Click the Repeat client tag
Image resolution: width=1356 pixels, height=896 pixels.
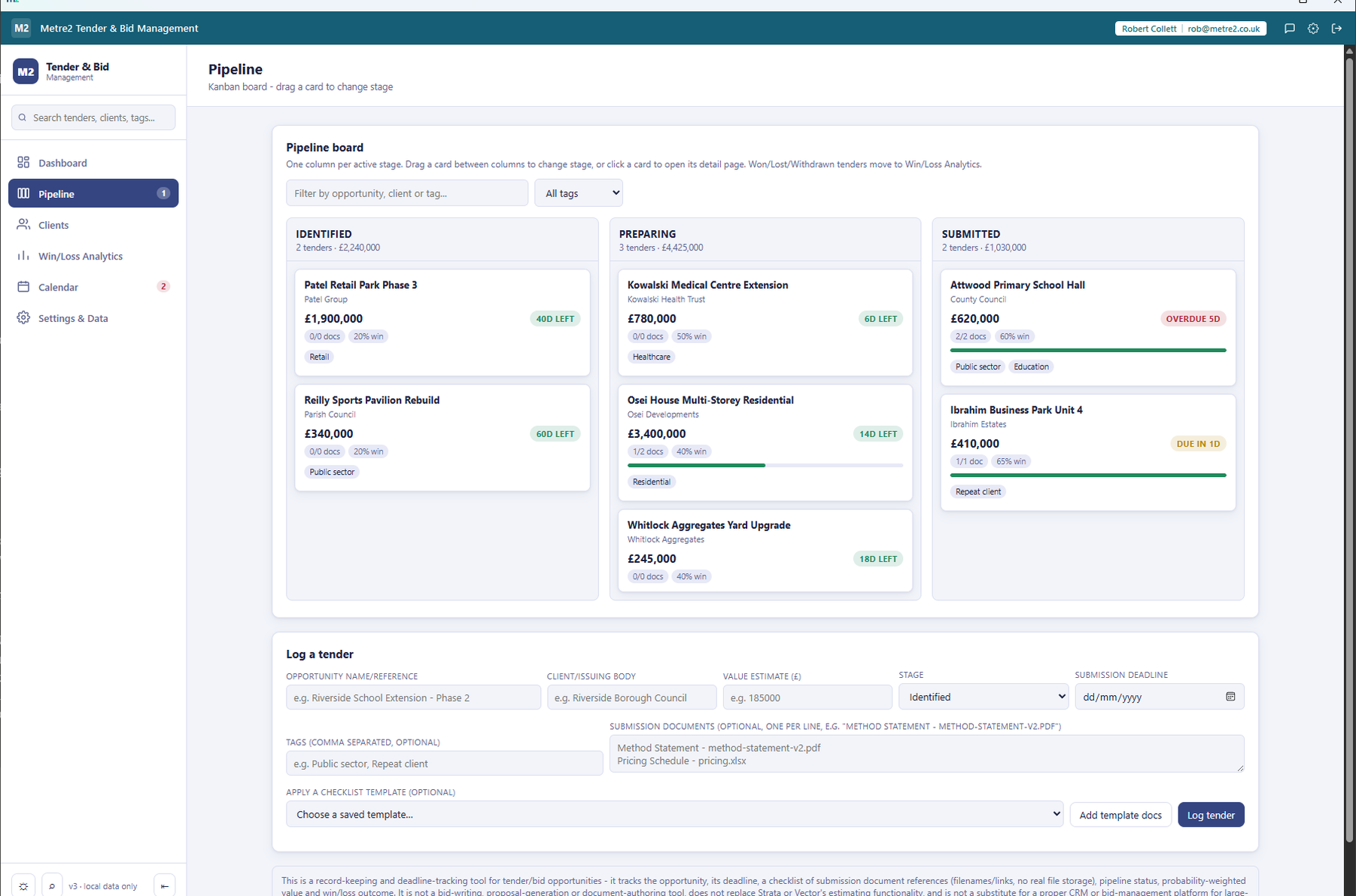coord(978,491)
